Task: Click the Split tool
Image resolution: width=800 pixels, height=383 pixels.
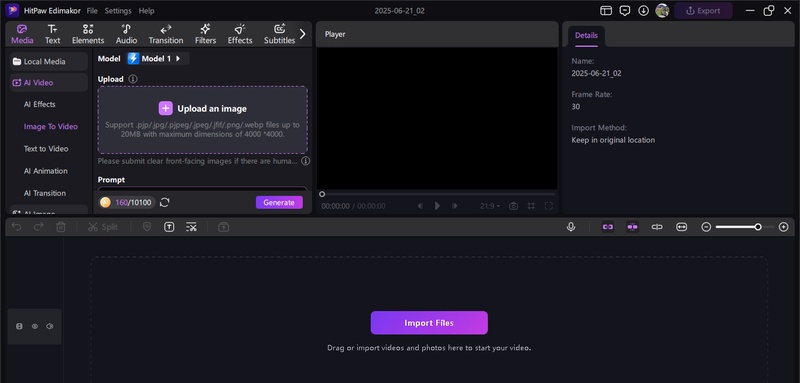Action: [103, 227]
